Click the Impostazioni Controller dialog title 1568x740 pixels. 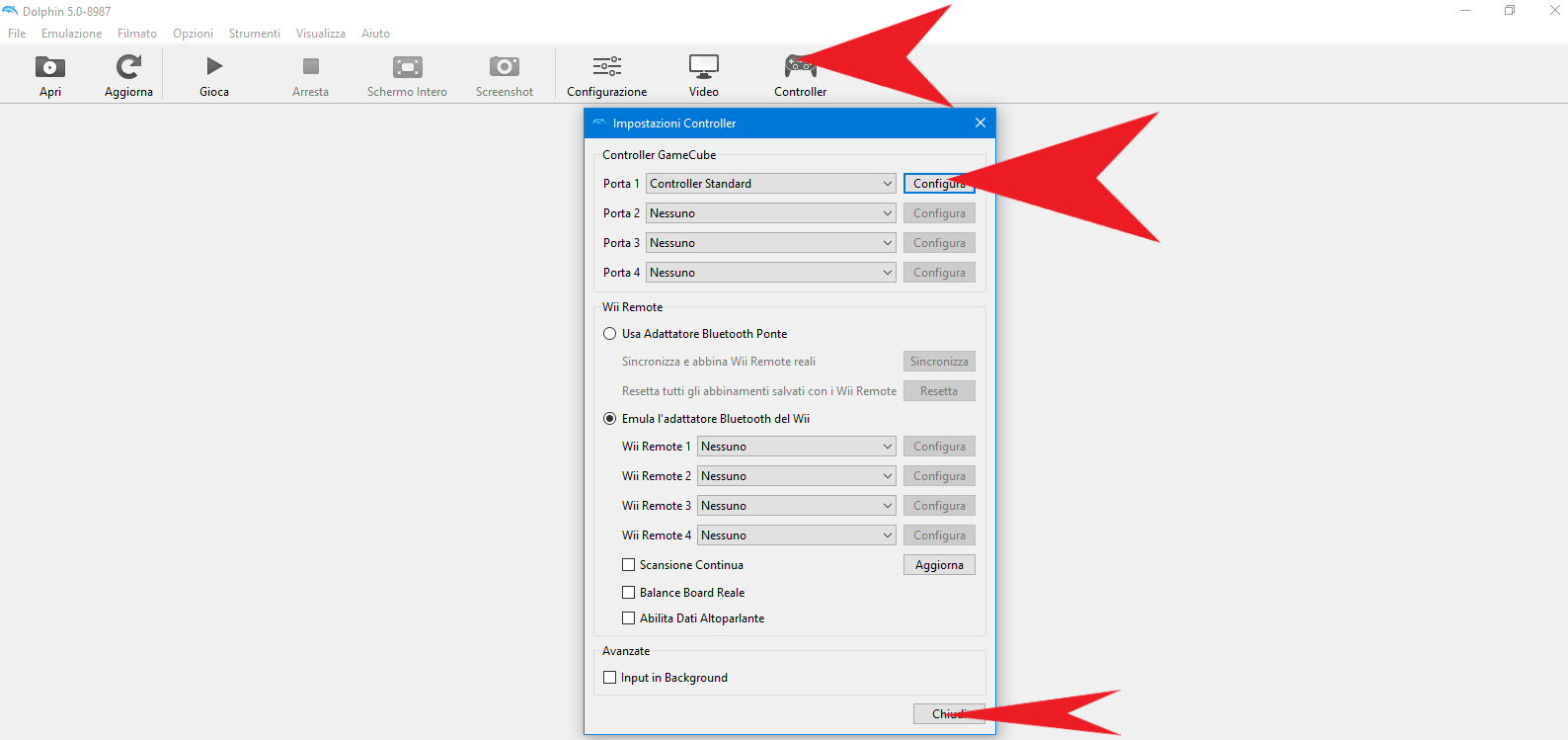(x=674, y=123)
